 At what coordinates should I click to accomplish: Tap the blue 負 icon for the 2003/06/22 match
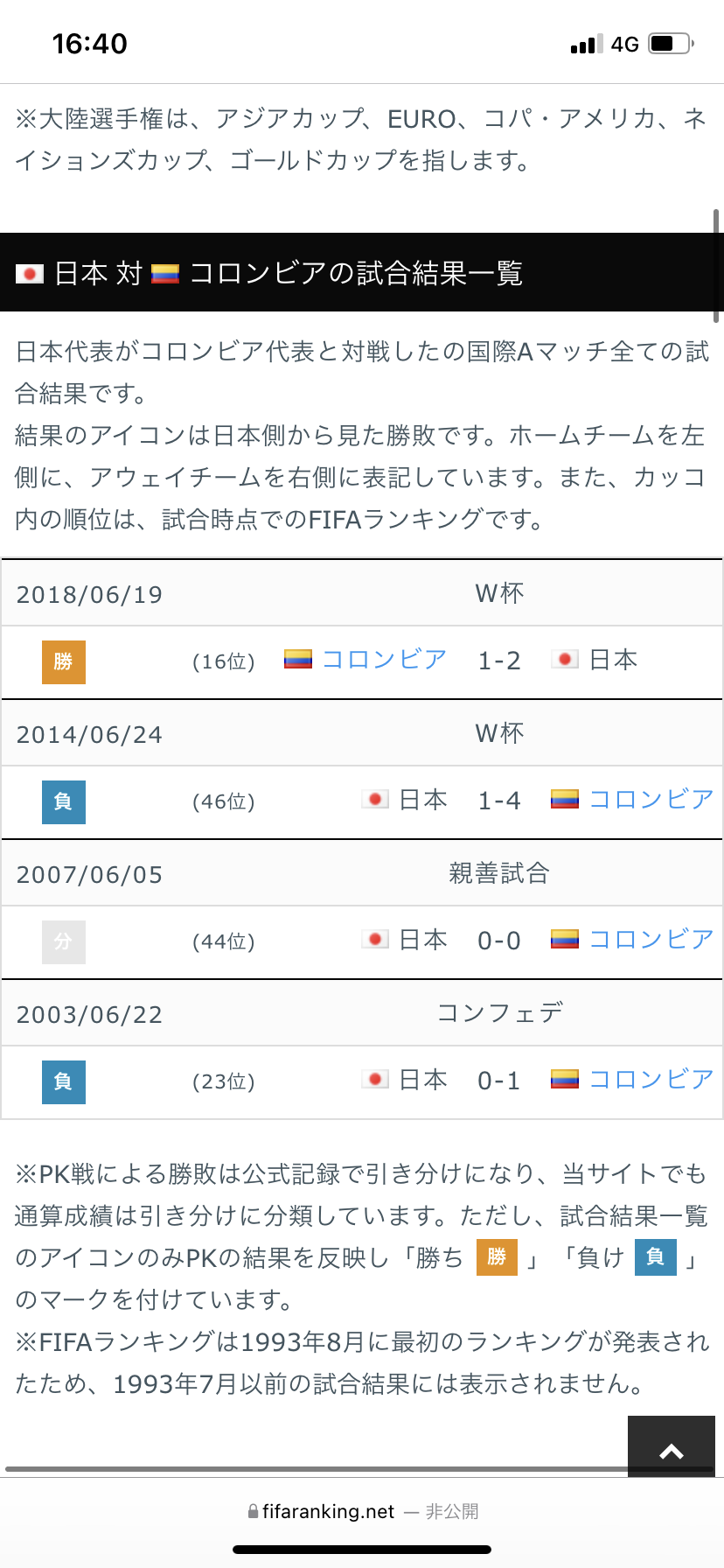pyautogui.click(x=64, y=1081)
